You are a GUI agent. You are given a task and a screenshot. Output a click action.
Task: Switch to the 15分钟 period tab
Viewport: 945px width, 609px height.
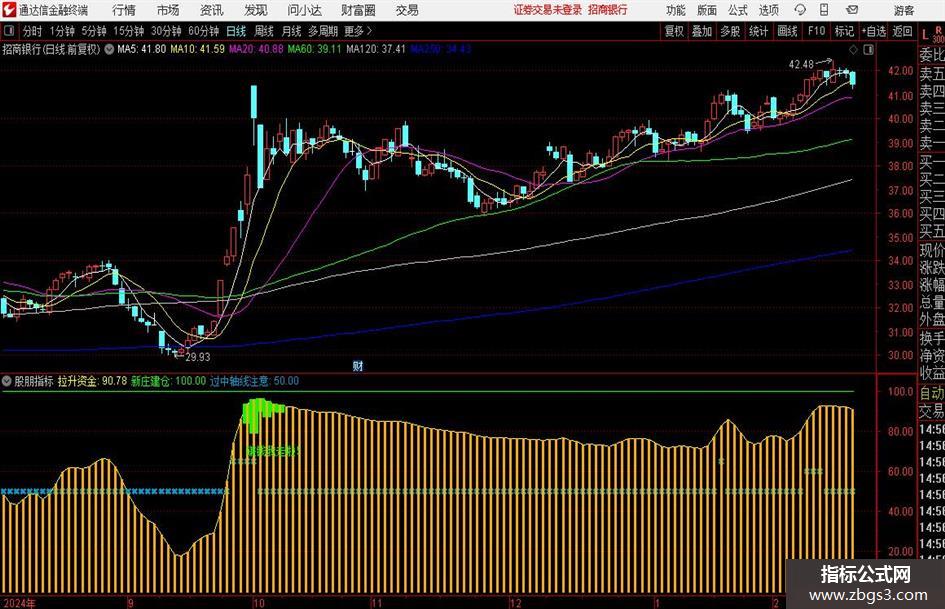[x=128, y=31]
